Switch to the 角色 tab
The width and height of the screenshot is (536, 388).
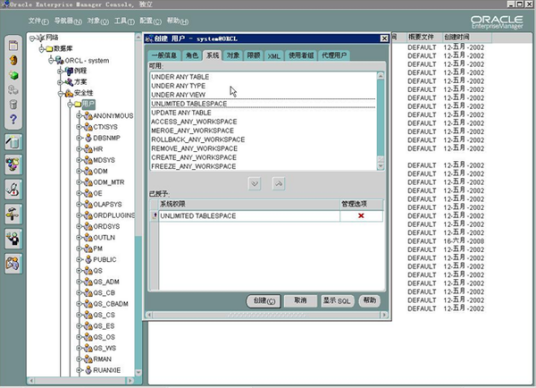192,55
